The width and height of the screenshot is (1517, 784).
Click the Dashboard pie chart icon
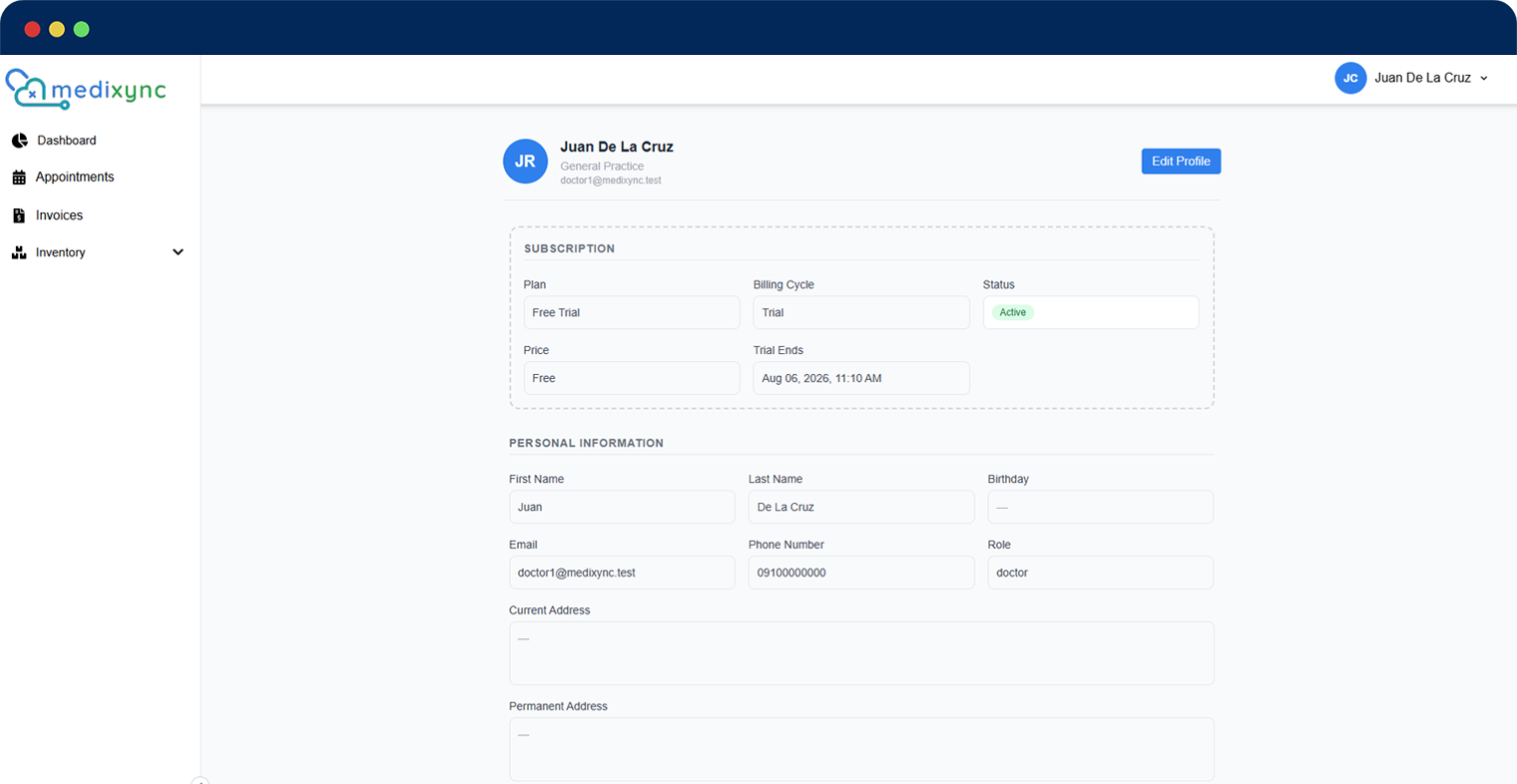pyautogui.click(x=19, y=141)
